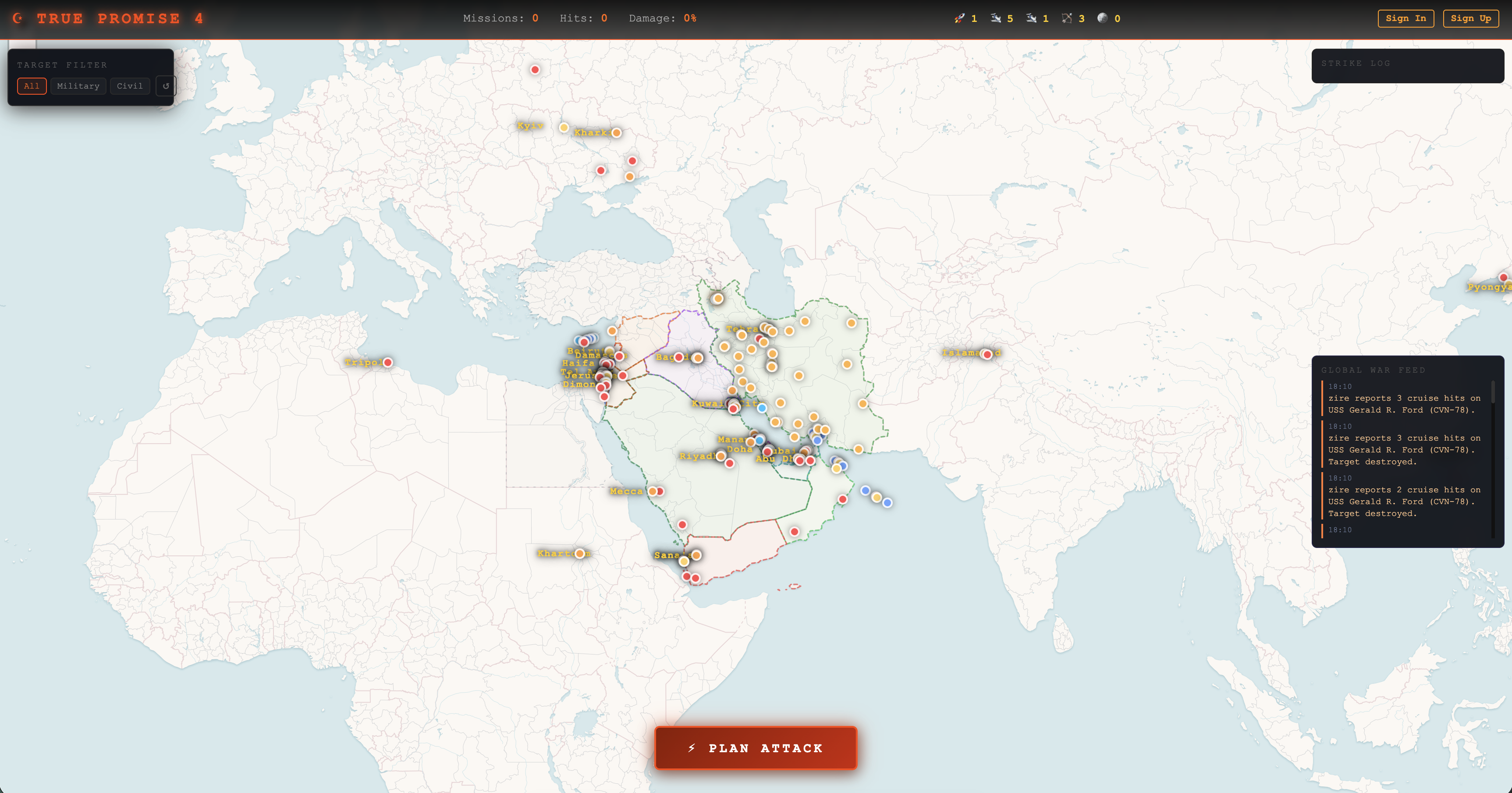Click the plane icon showing count 5
The height and width of the screenshot is (793, 1512).
[x=995, y=18]
